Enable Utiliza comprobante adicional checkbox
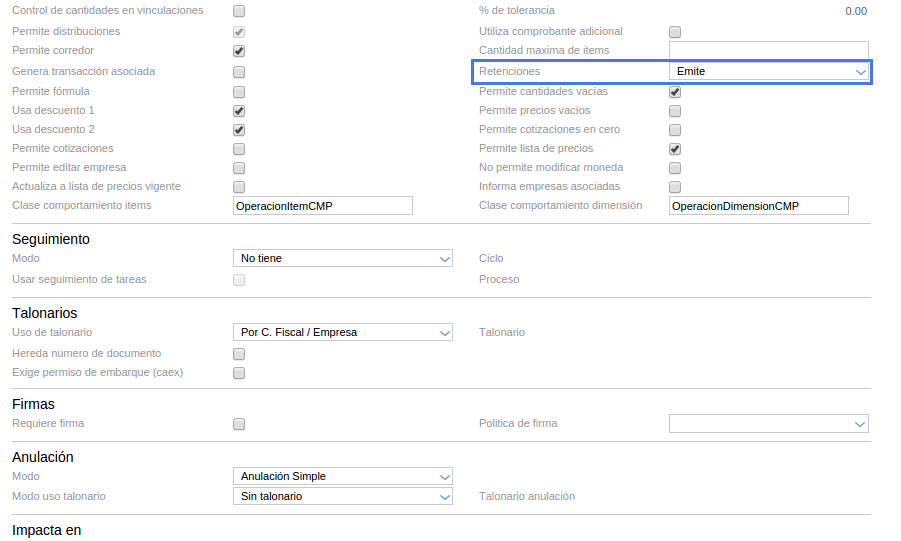 (x=675, y=32)
